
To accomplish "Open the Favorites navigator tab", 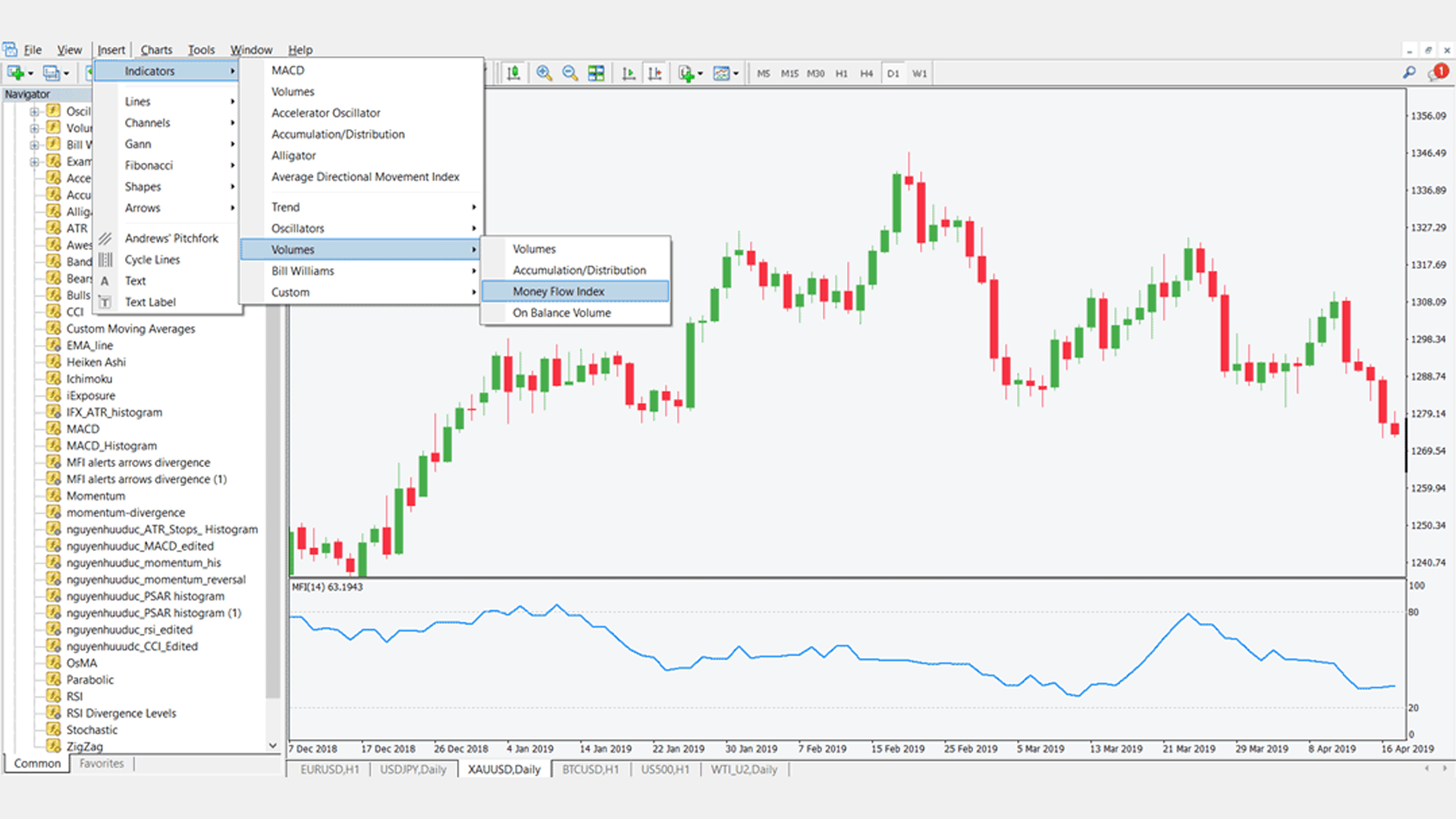I will click(x=101, y=764).
